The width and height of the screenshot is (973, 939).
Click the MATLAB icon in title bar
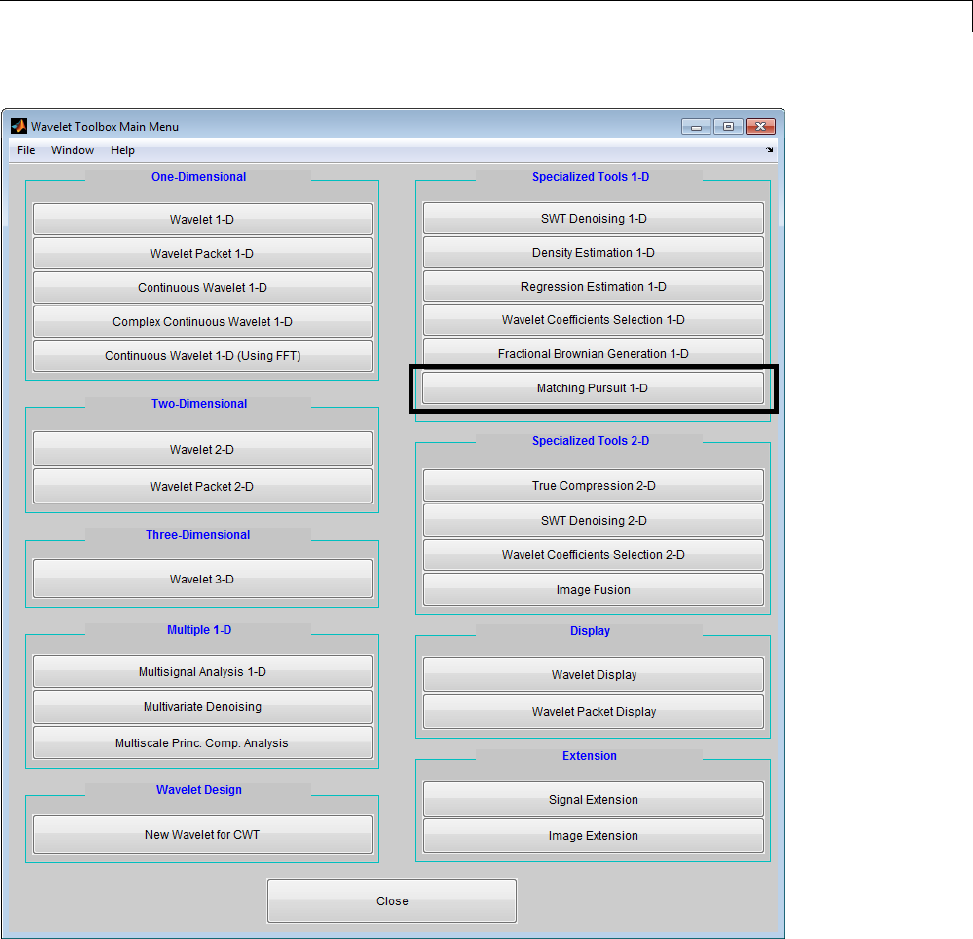point(19,126)
